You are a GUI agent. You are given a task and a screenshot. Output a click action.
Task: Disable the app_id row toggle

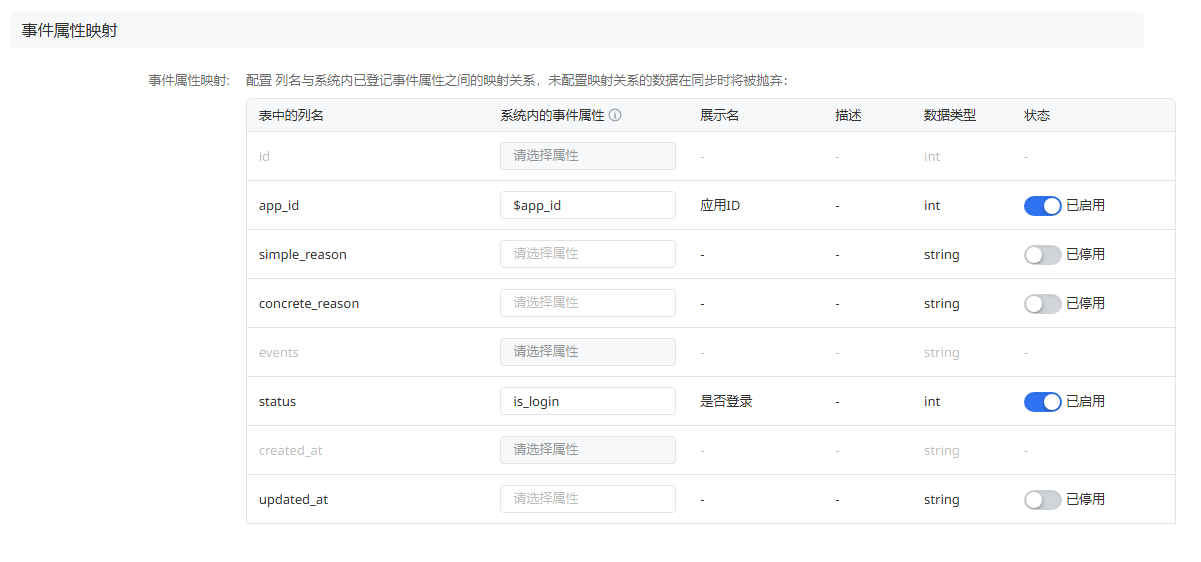[x=1042, y=206]
